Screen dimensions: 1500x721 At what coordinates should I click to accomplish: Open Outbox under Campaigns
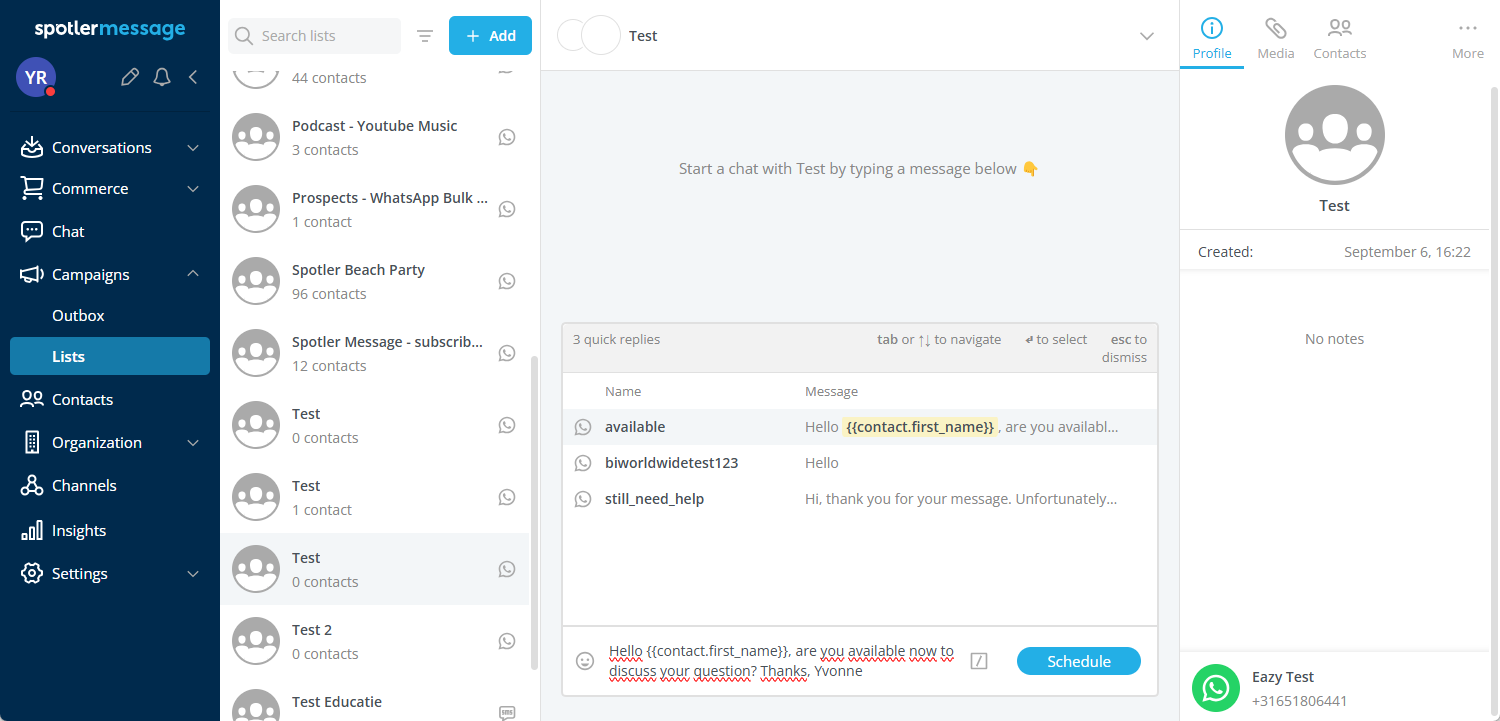click(78, 315)
